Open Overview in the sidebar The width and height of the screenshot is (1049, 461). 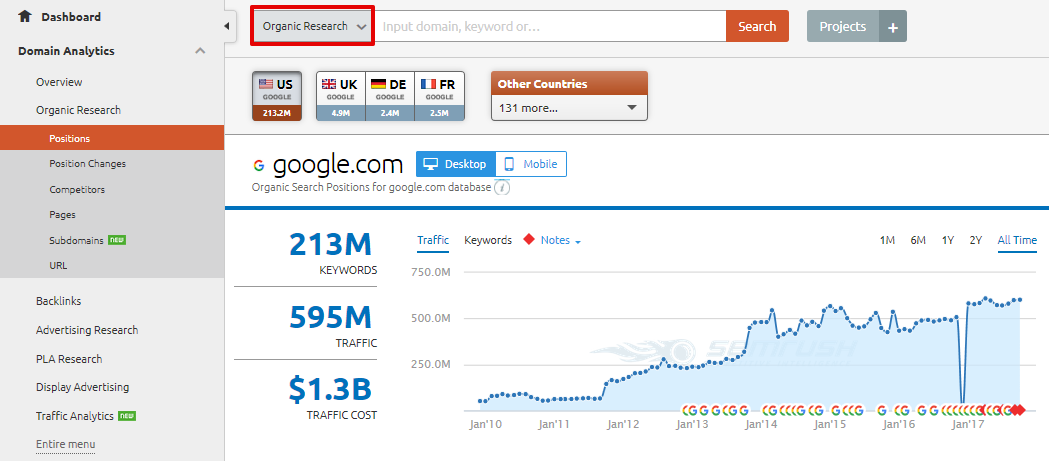coord(60,82)
